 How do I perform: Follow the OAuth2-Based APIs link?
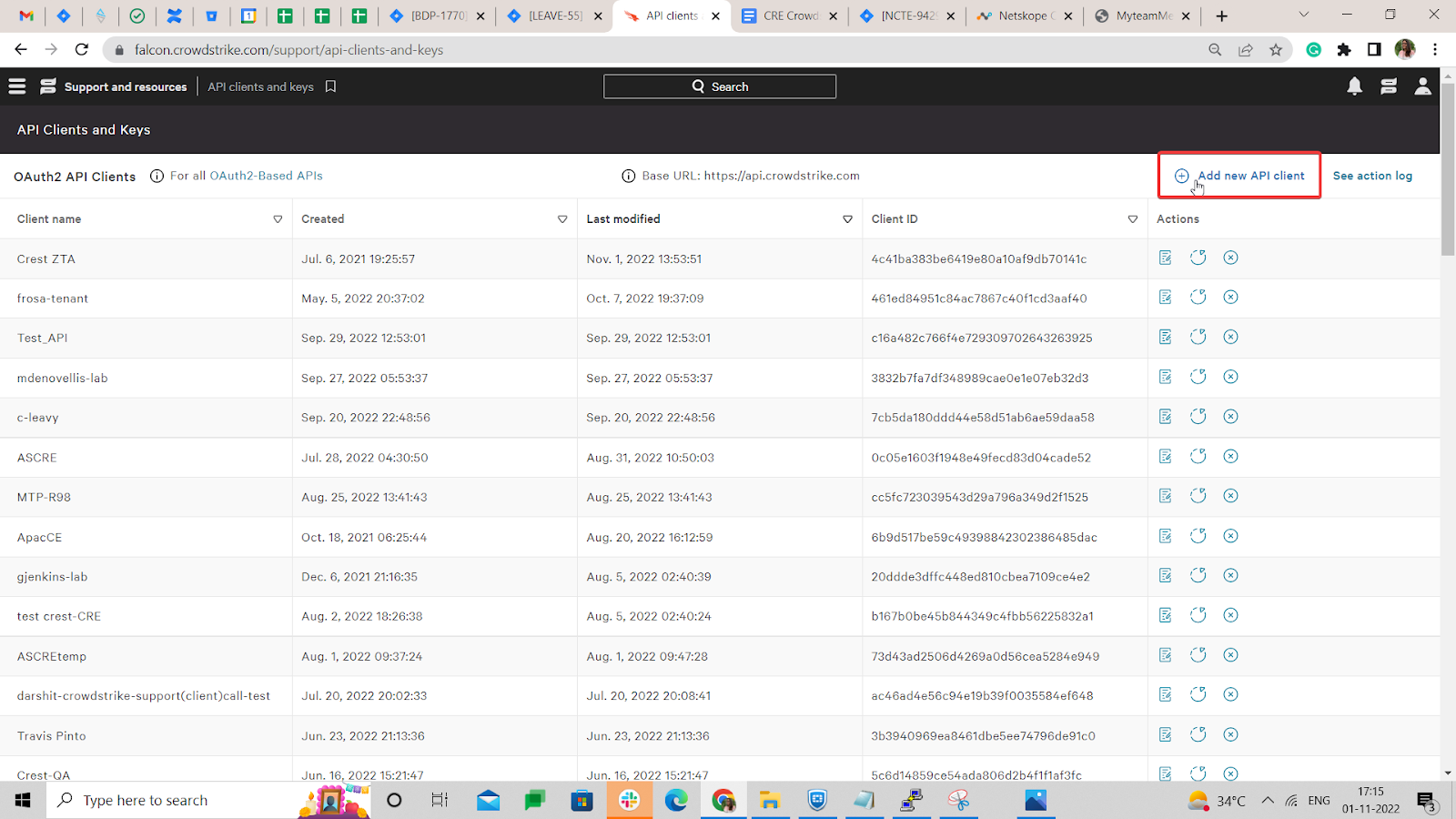[x=267, y=177]
